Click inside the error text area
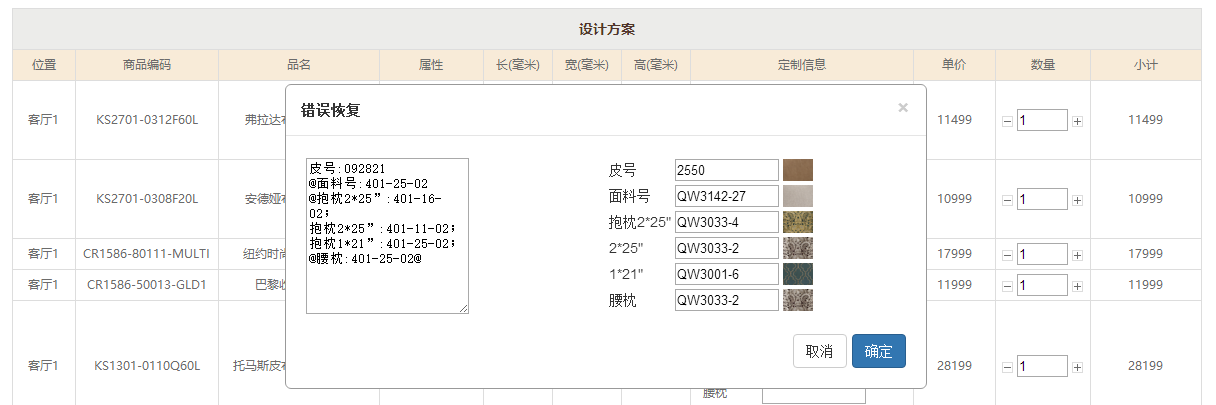Image resolution: width=1216 pixels, height=405 pixels. pos(387,235)
